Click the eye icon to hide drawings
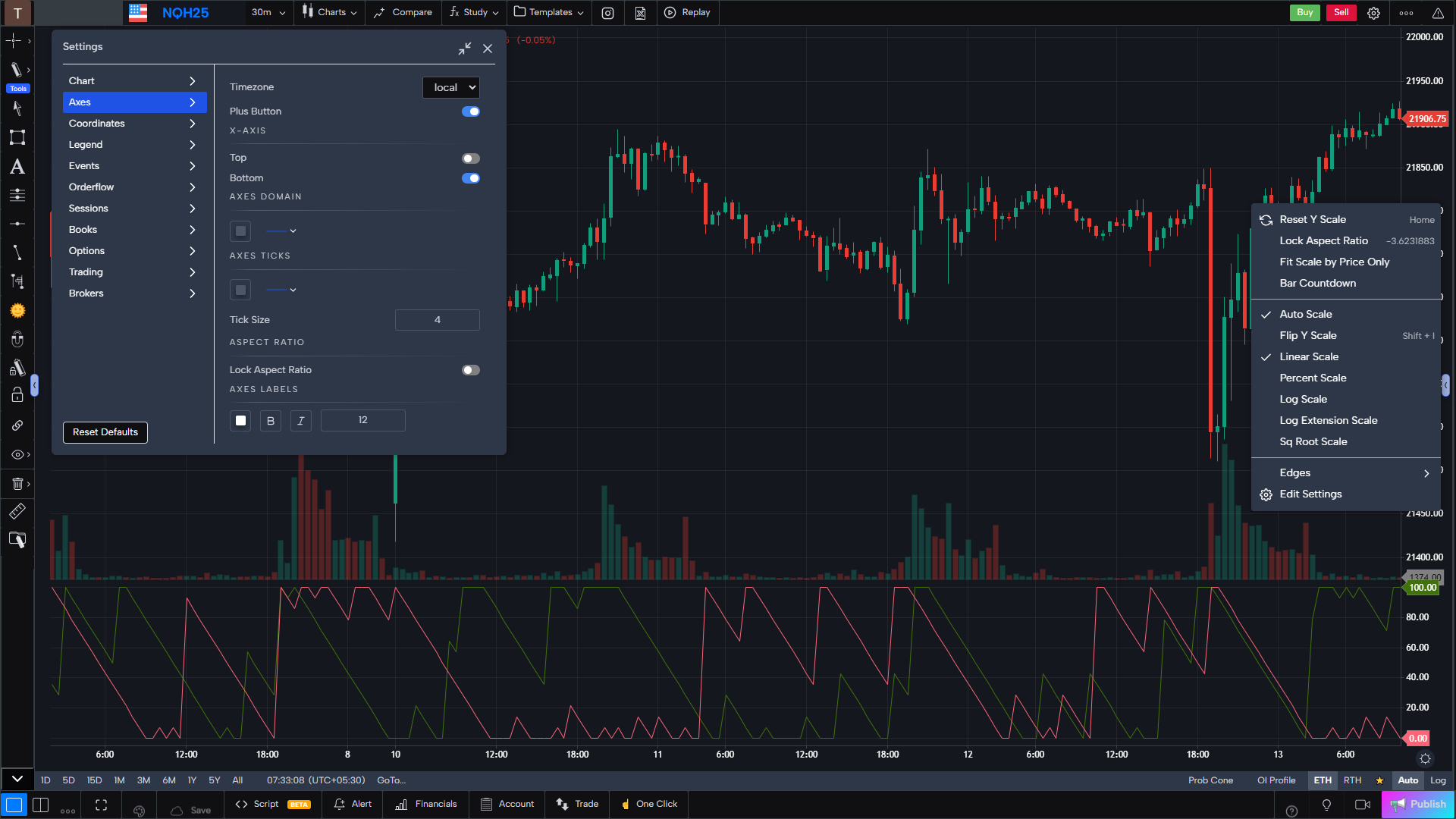The width and height of the screenshot is (1456, 819). pos(17,454)
